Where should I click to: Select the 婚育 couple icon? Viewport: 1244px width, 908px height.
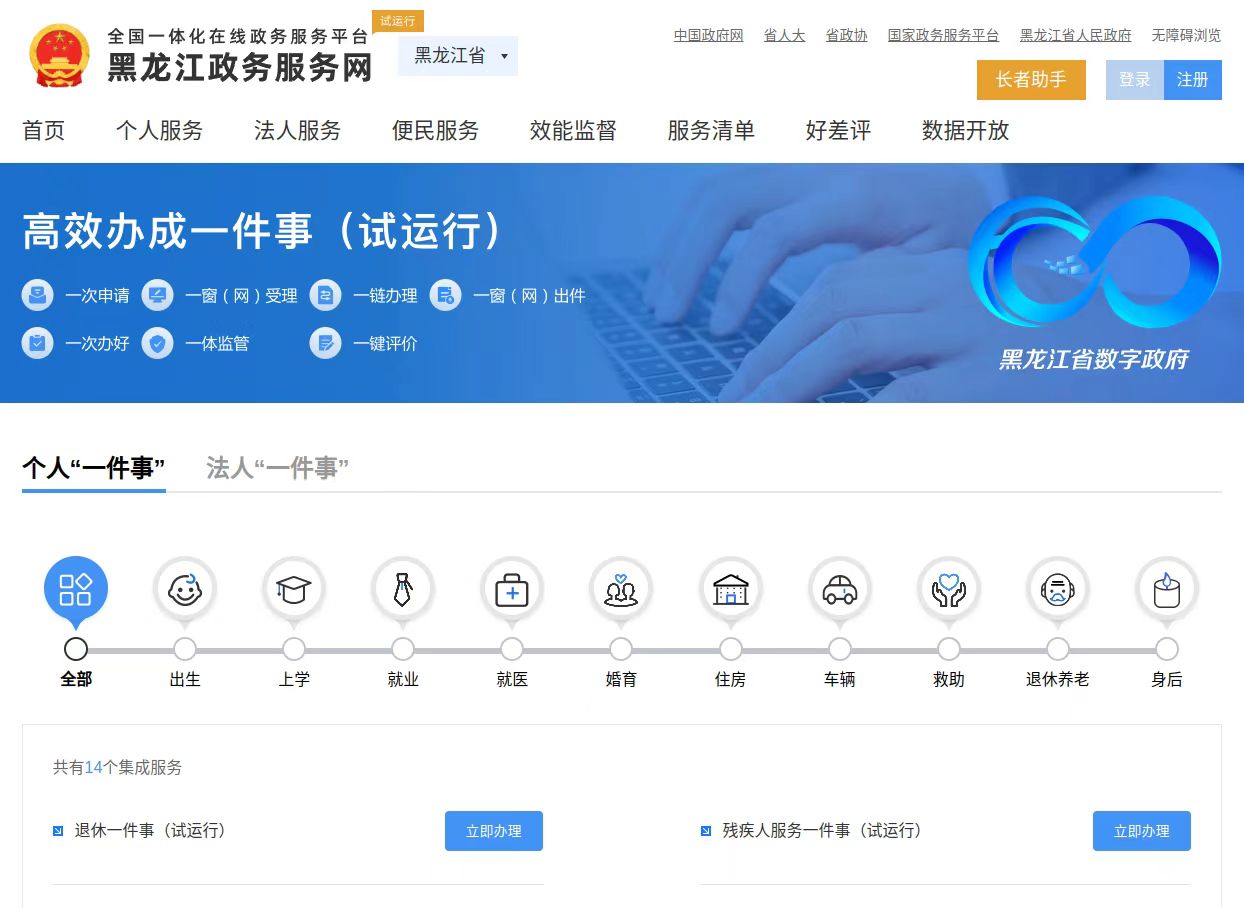coord(621,589)
